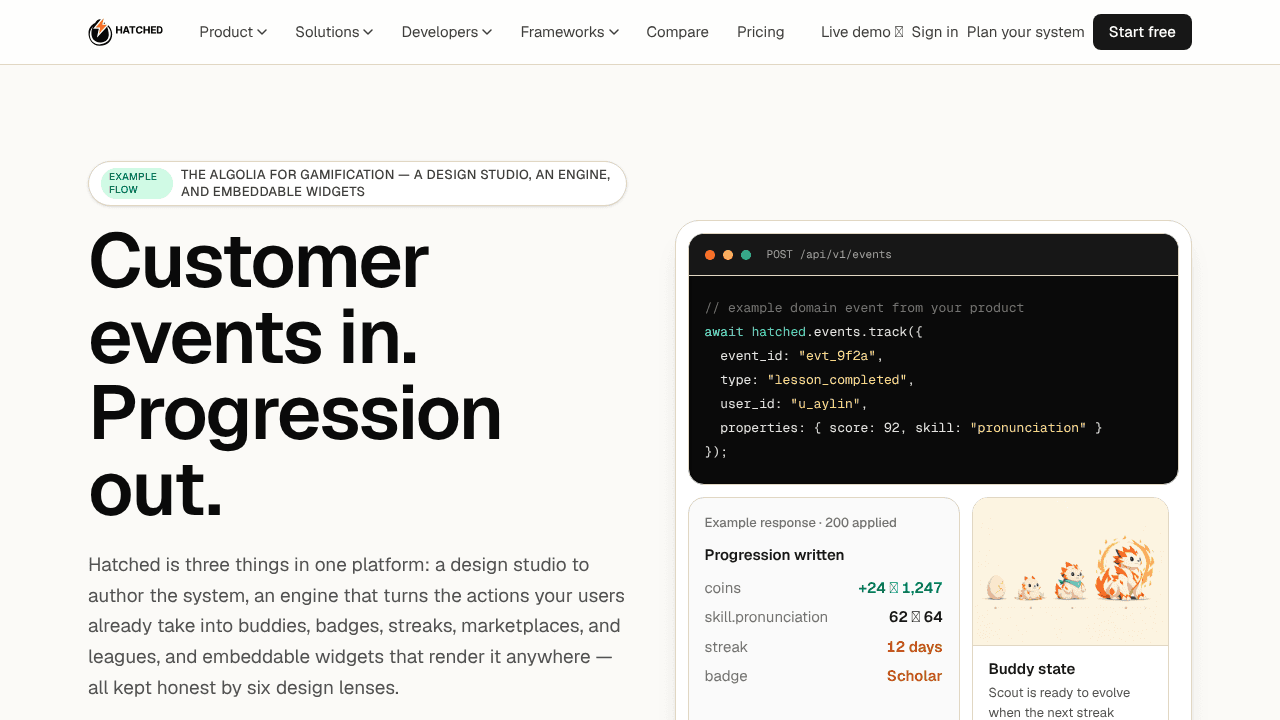Click the green window dot in code panel

pyautogui.click(x=746, y=255)
